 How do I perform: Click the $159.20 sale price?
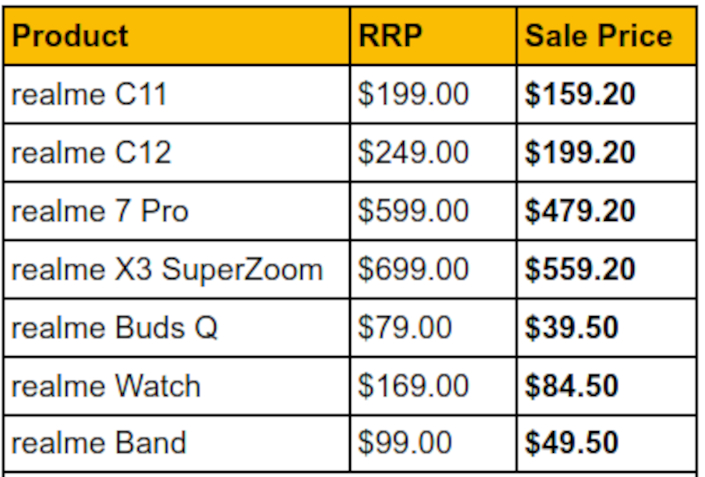point(580,94)
